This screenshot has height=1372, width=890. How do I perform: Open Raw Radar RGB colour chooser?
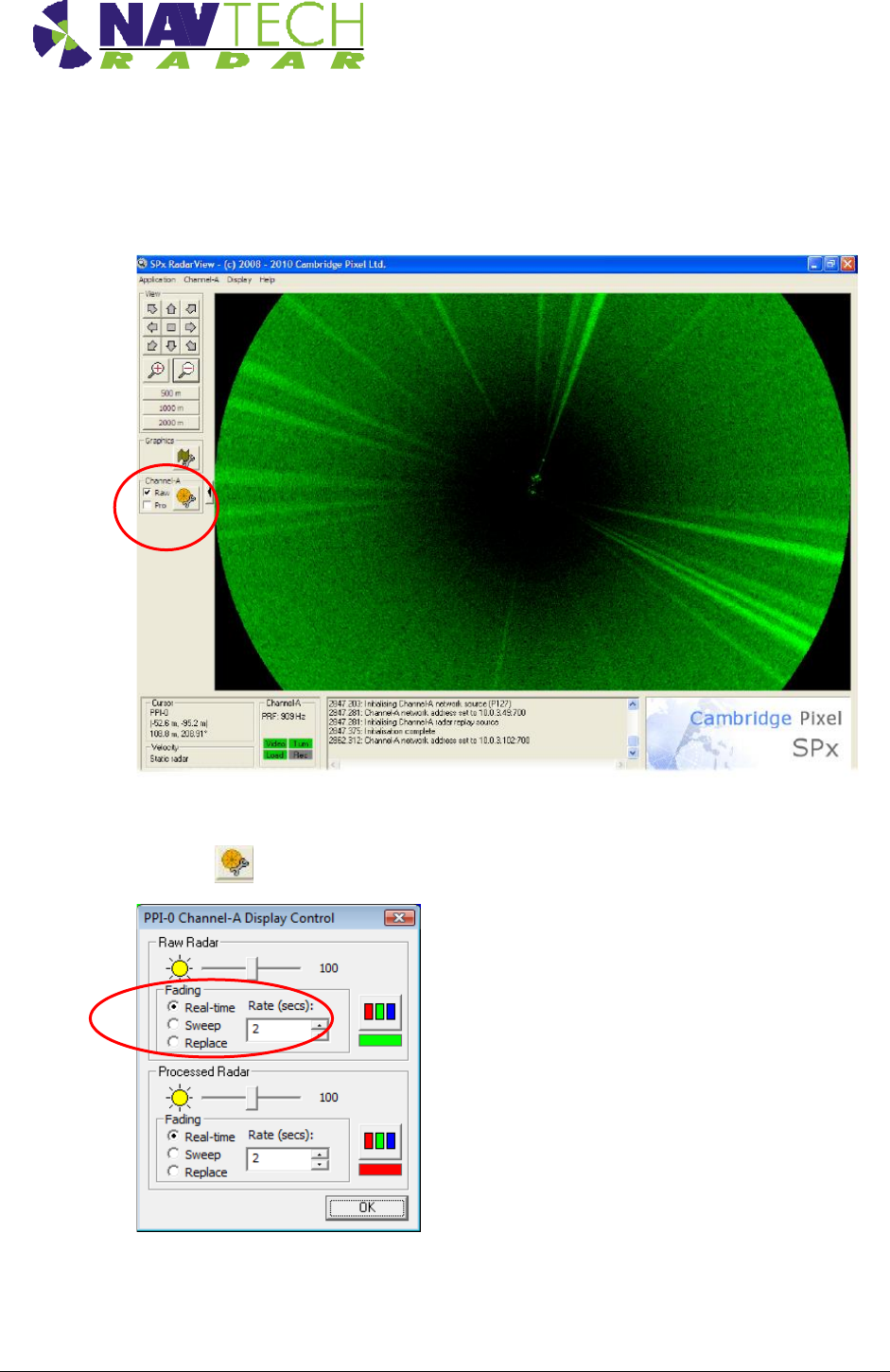tap(380, 1012)
